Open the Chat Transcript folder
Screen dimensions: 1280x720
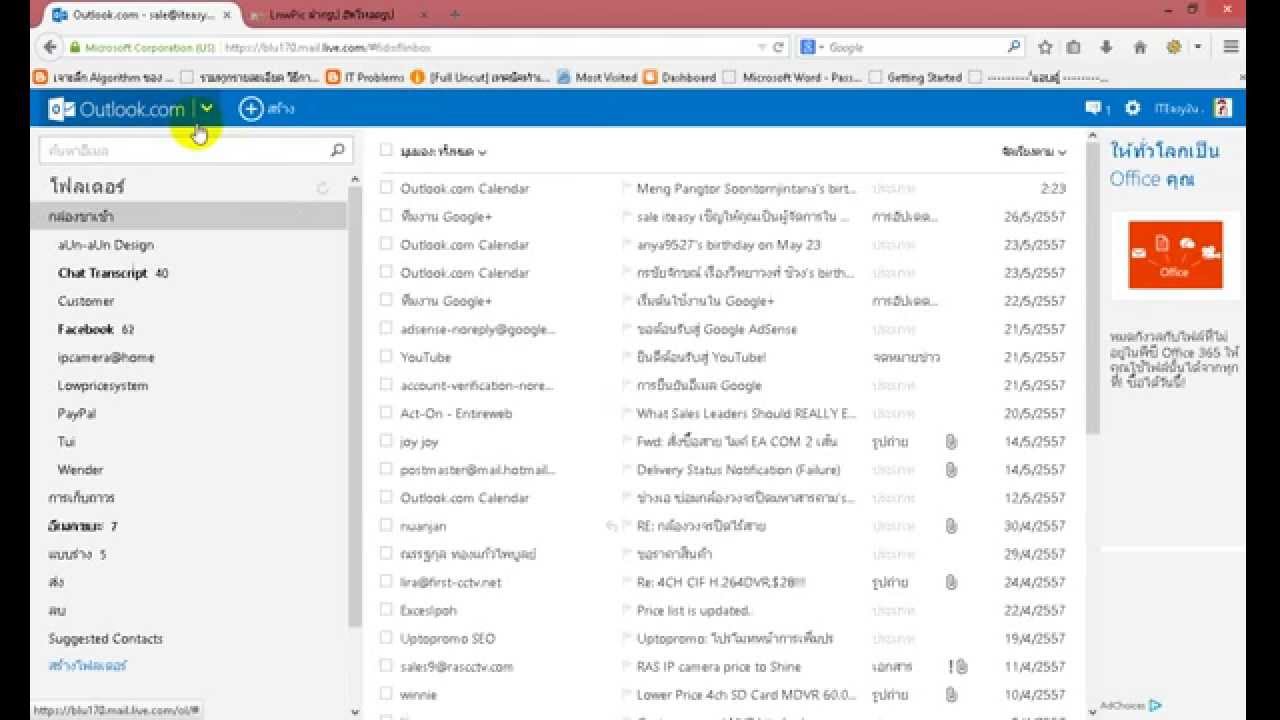(x=102, y=273)
